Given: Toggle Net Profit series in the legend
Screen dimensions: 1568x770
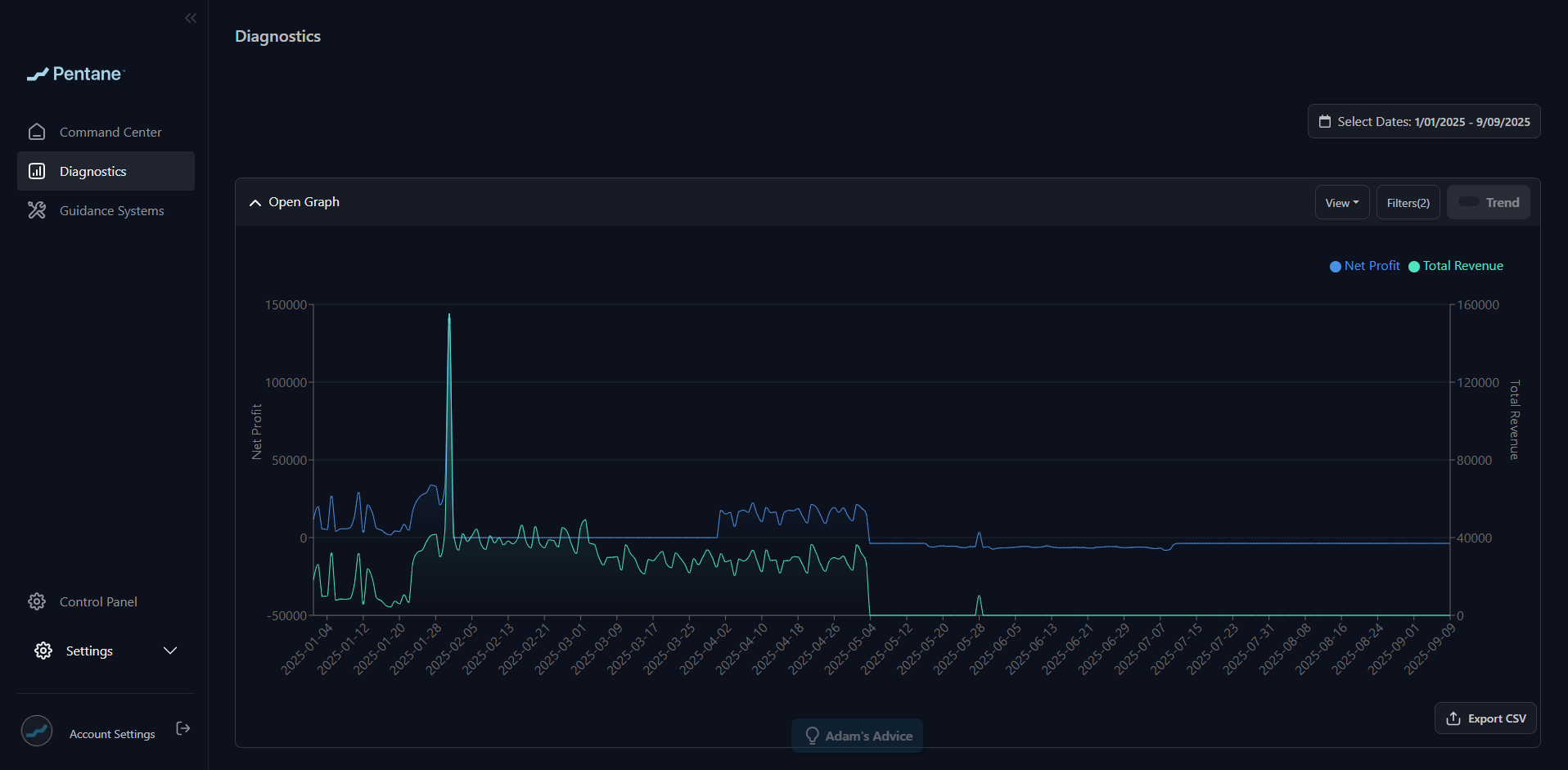Looking at the screenshot, I should tap(1363, 266).
